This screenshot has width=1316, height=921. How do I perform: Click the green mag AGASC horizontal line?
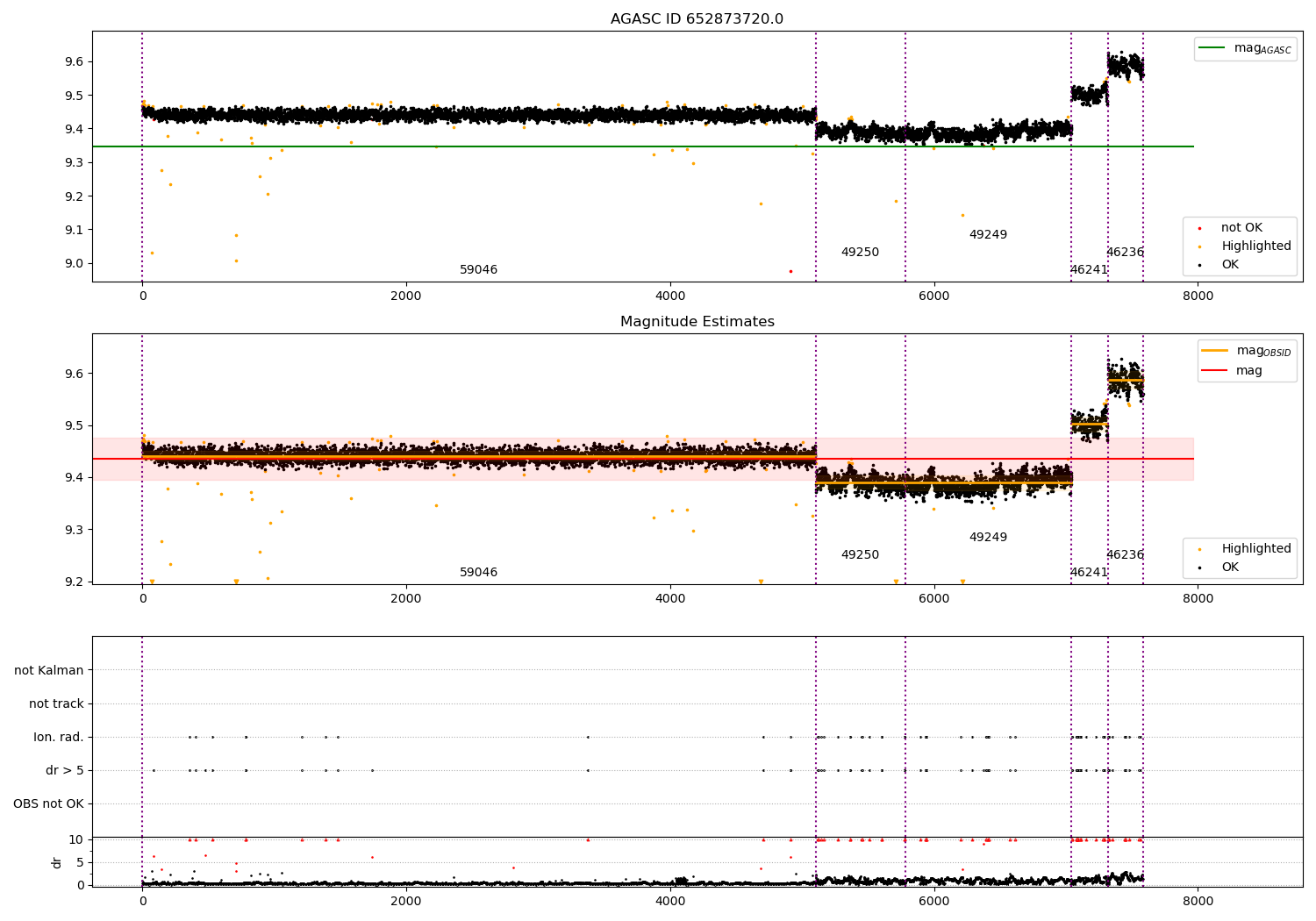tap(643, 146)
